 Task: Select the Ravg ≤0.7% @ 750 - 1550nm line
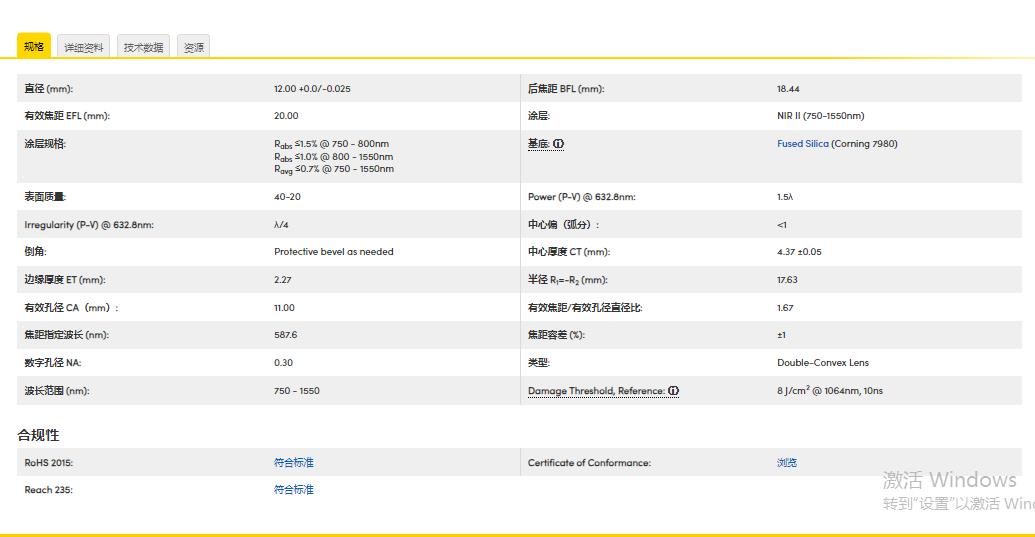334,170
